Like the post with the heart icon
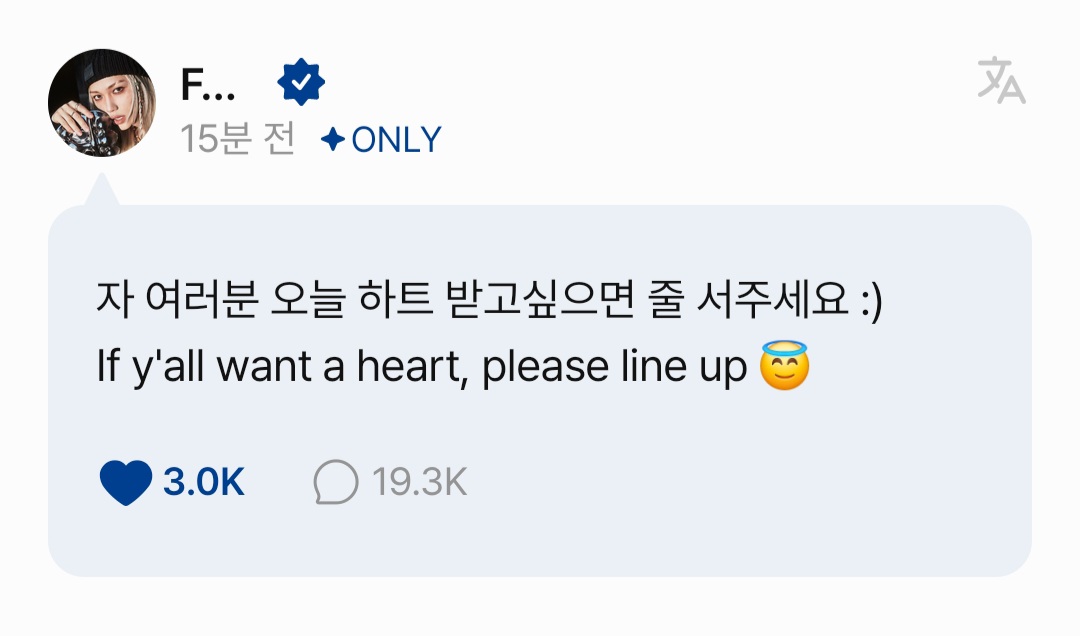Viewport: 1080px width, 636px height. tap(125, 482)
